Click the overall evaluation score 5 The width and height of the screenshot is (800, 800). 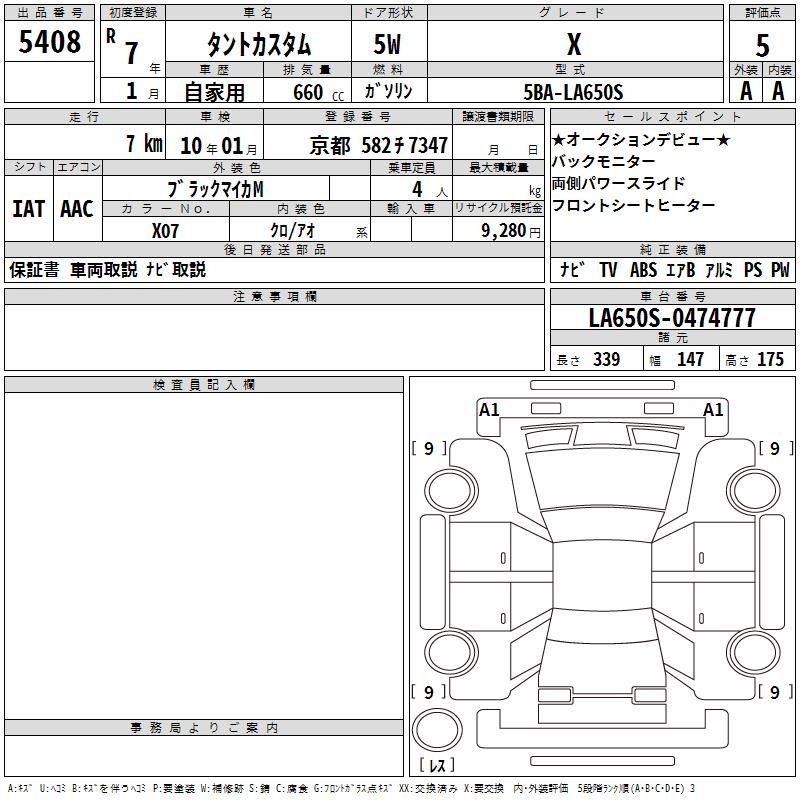pyautogui.click(x=762, y=45)
